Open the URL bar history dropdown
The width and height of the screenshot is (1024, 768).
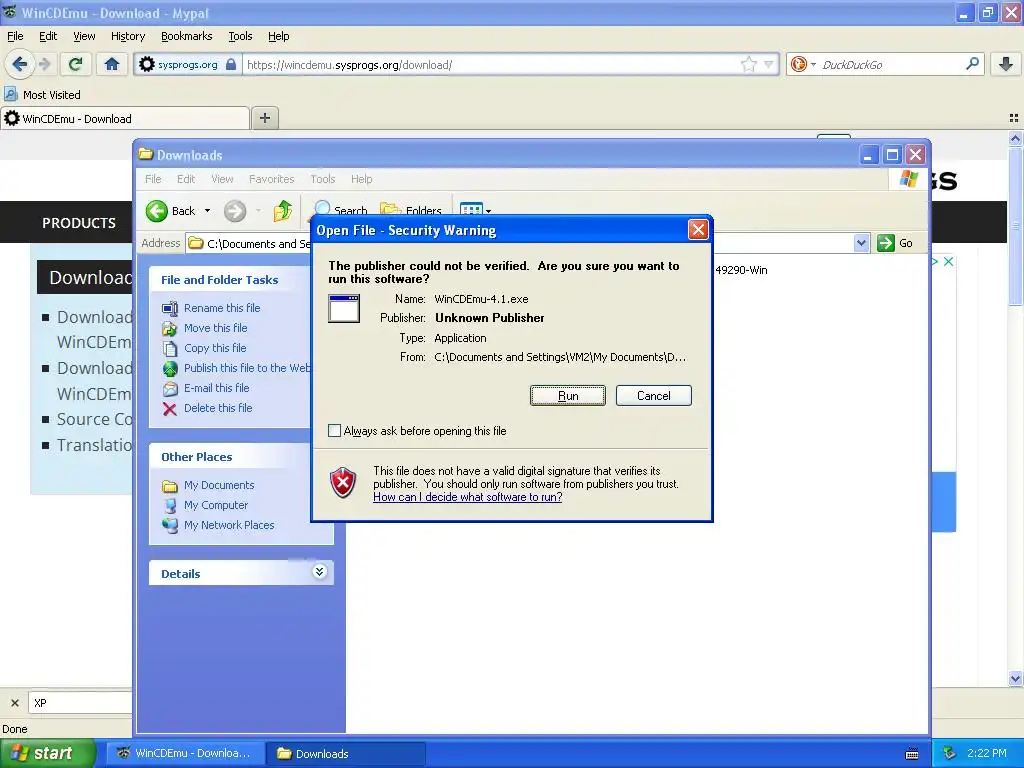tap(769, 65)
